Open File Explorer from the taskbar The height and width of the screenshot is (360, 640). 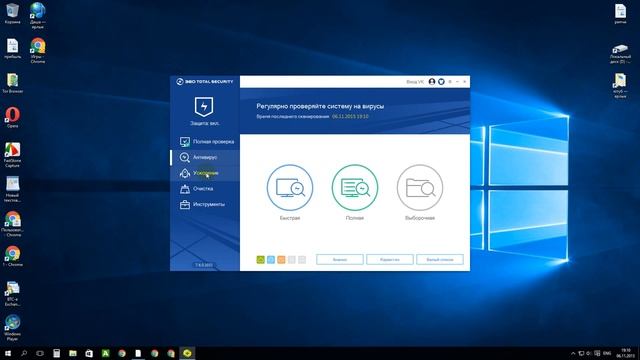[x=73, y=353]
